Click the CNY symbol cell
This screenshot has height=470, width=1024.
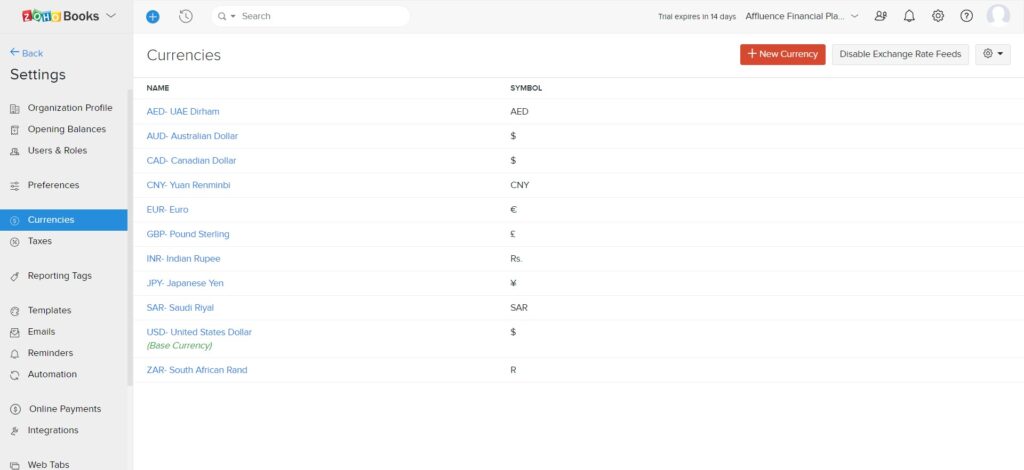pos(520,185)
